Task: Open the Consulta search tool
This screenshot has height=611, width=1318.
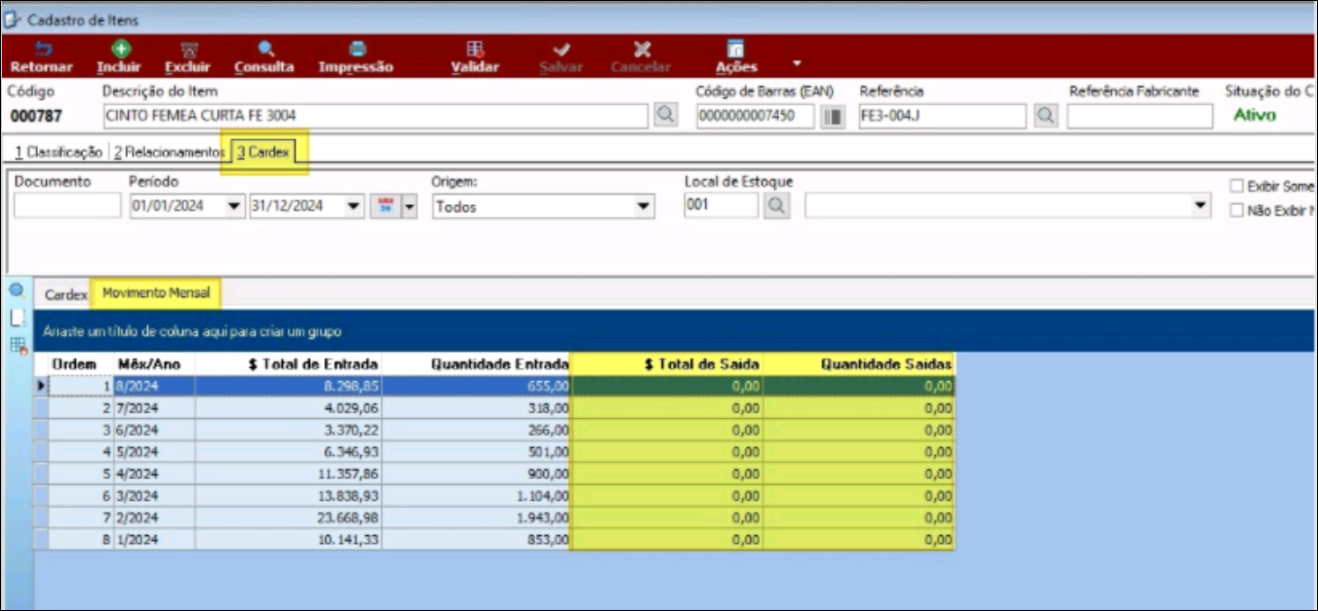Action: coord(264,57)
